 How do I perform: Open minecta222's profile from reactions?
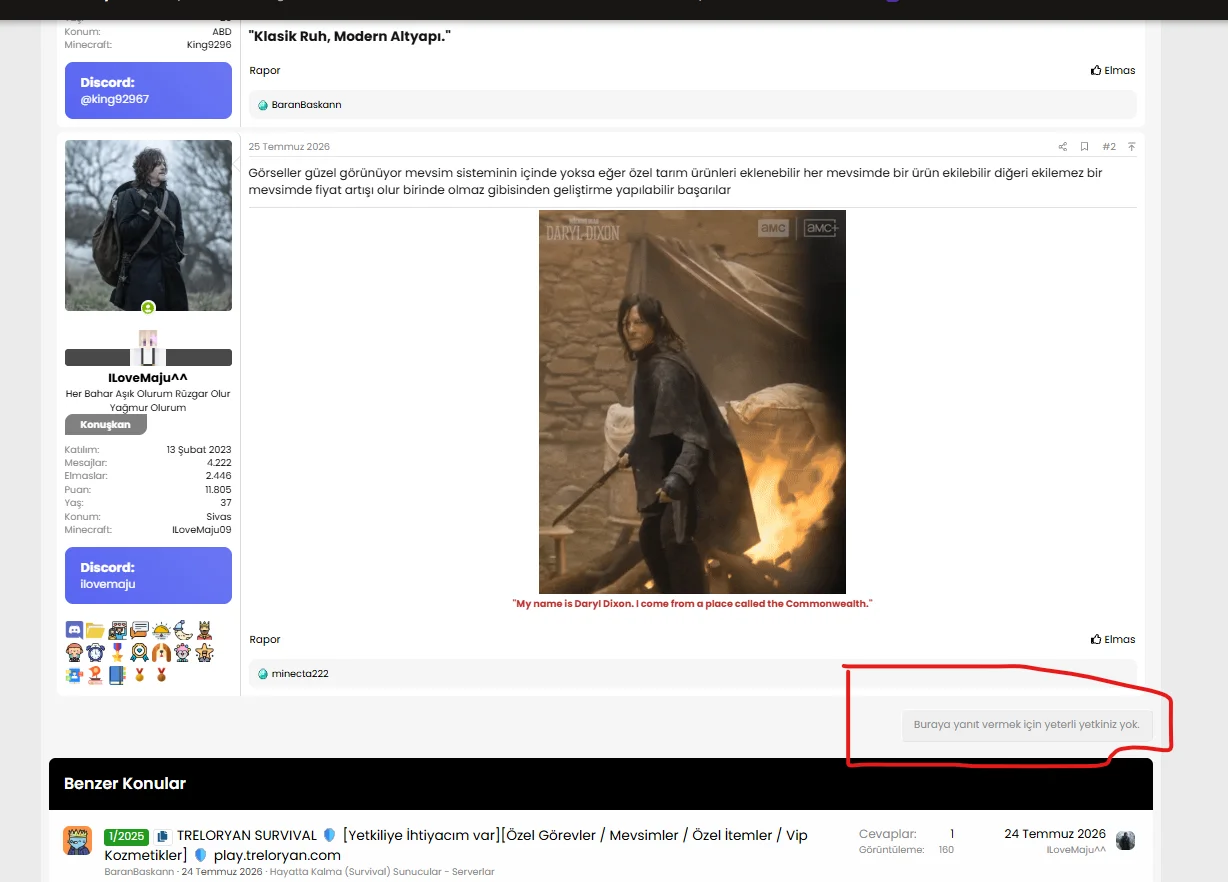[x=300, y=674]
